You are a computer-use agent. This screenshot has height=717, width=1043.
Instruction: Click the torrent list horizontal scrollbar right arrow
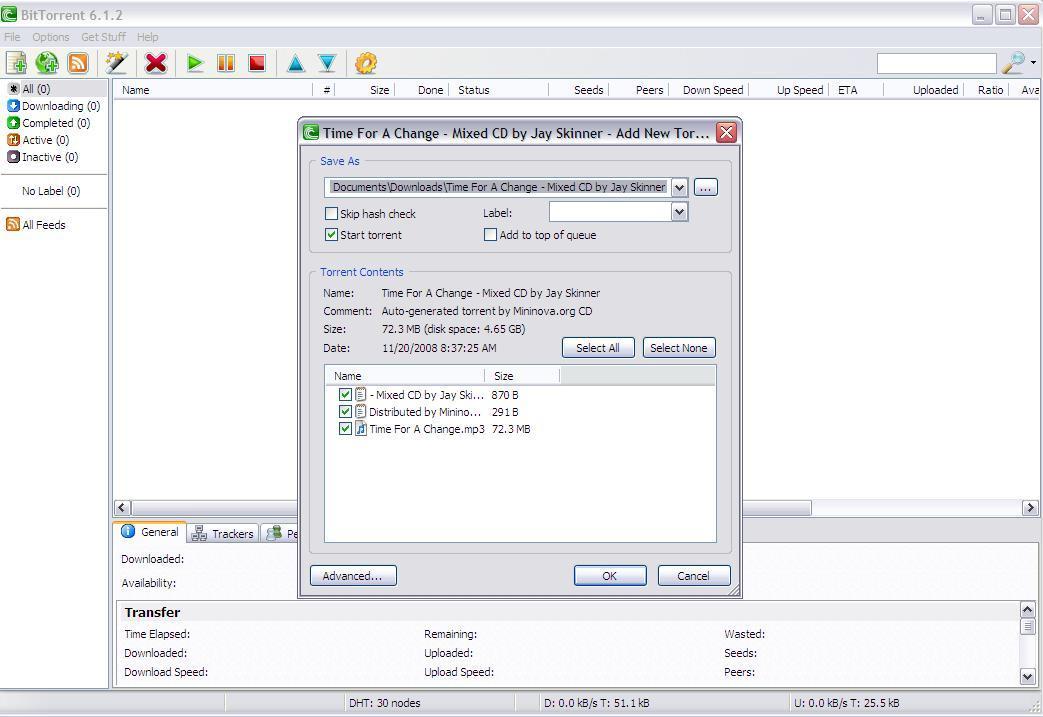[x=1030, y=508]
